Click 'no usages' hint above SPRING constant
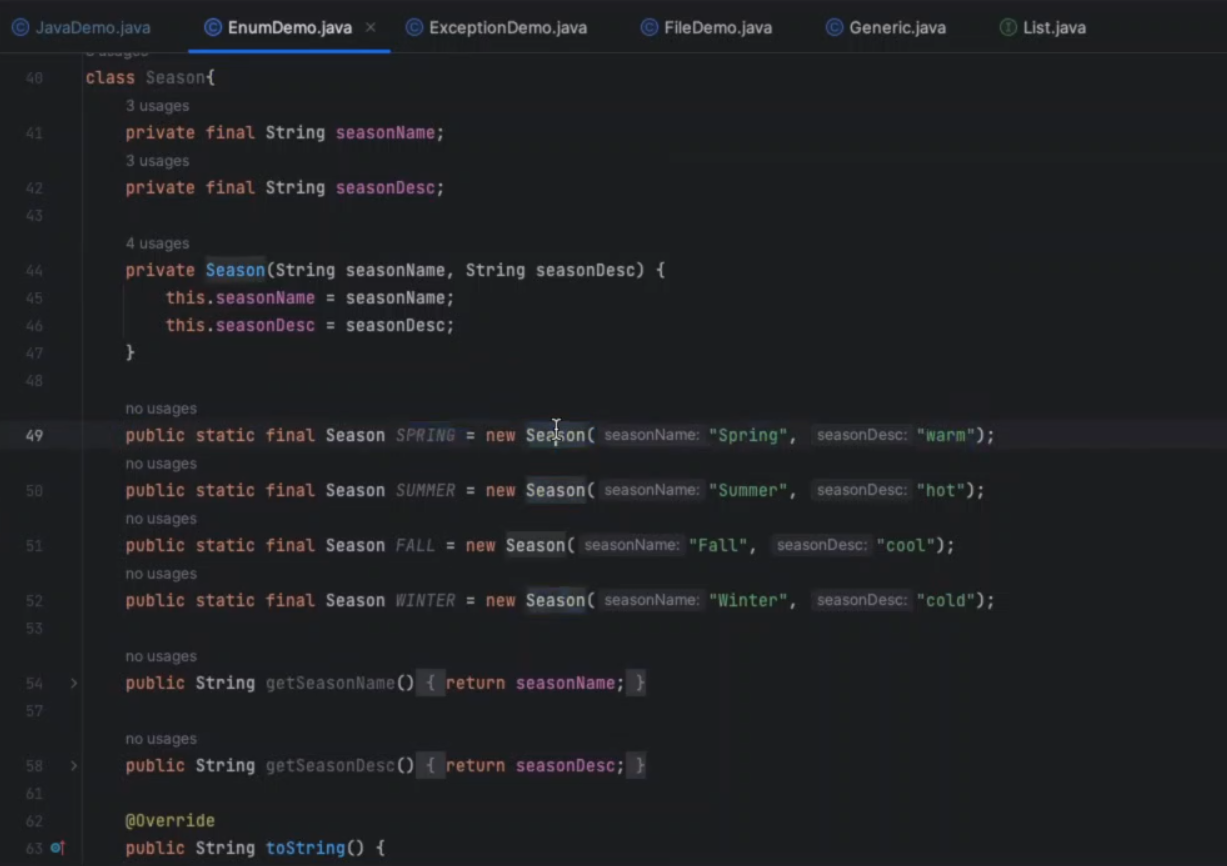Viewport: 1227px width, 866px height. [x=161, y=408]
